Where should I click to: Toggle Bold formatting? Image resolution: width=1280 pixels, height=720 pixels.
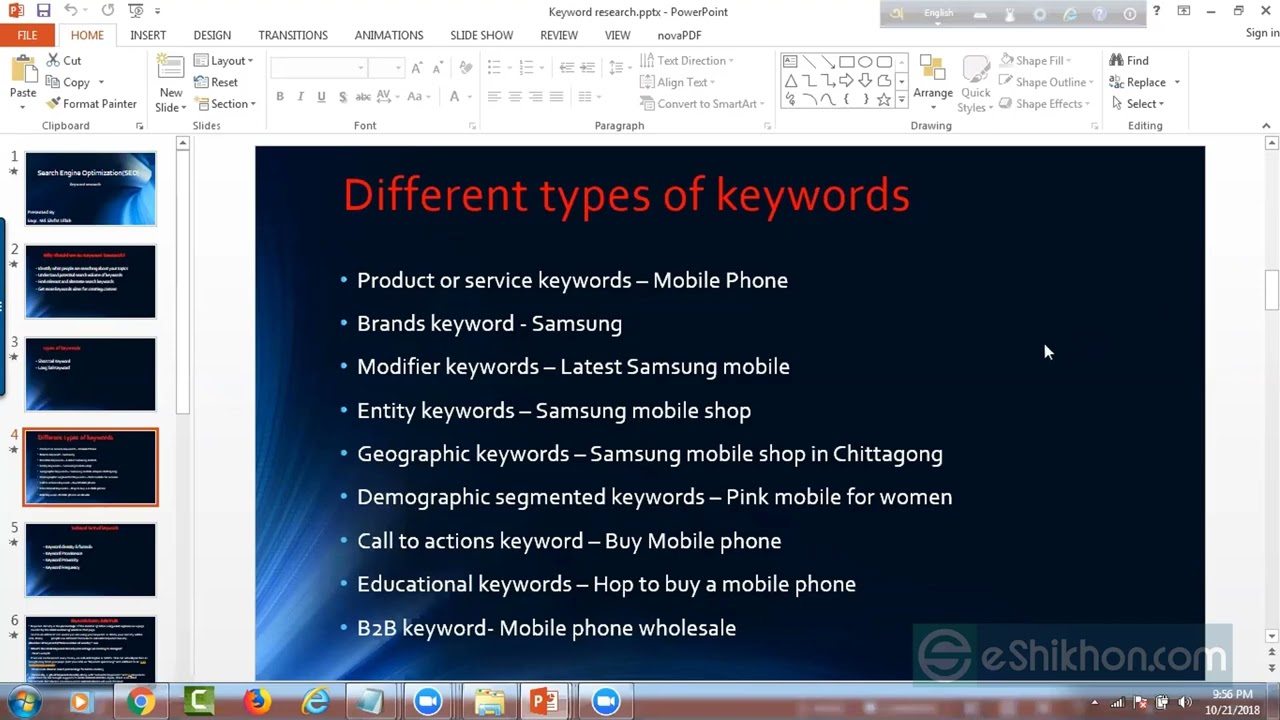[x=280, y=97]
